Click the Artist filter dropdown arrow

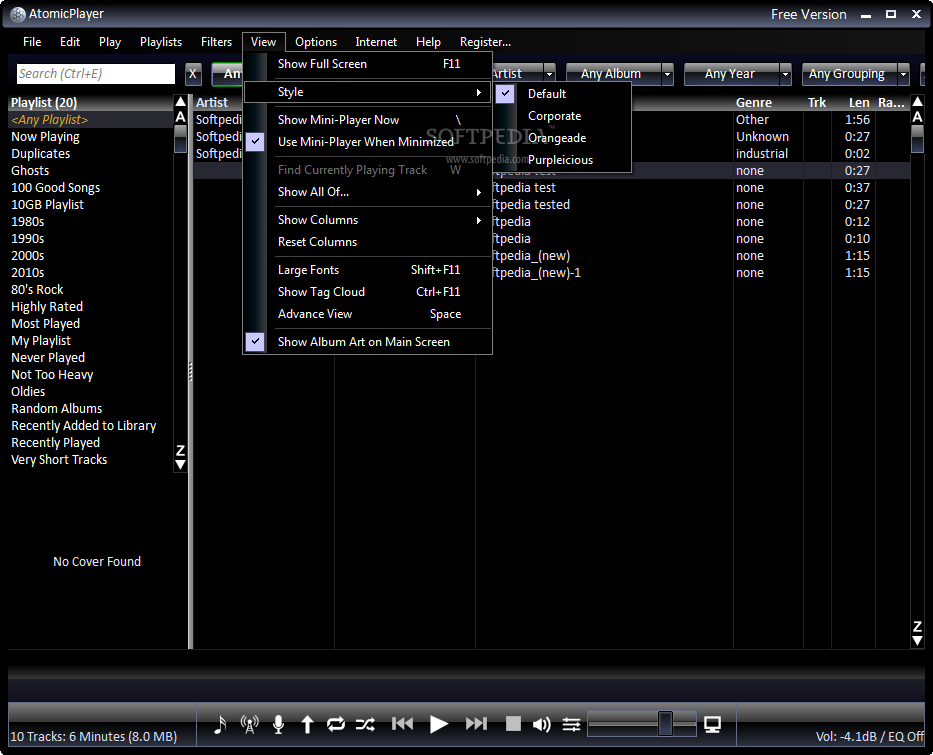pos(549,74)
